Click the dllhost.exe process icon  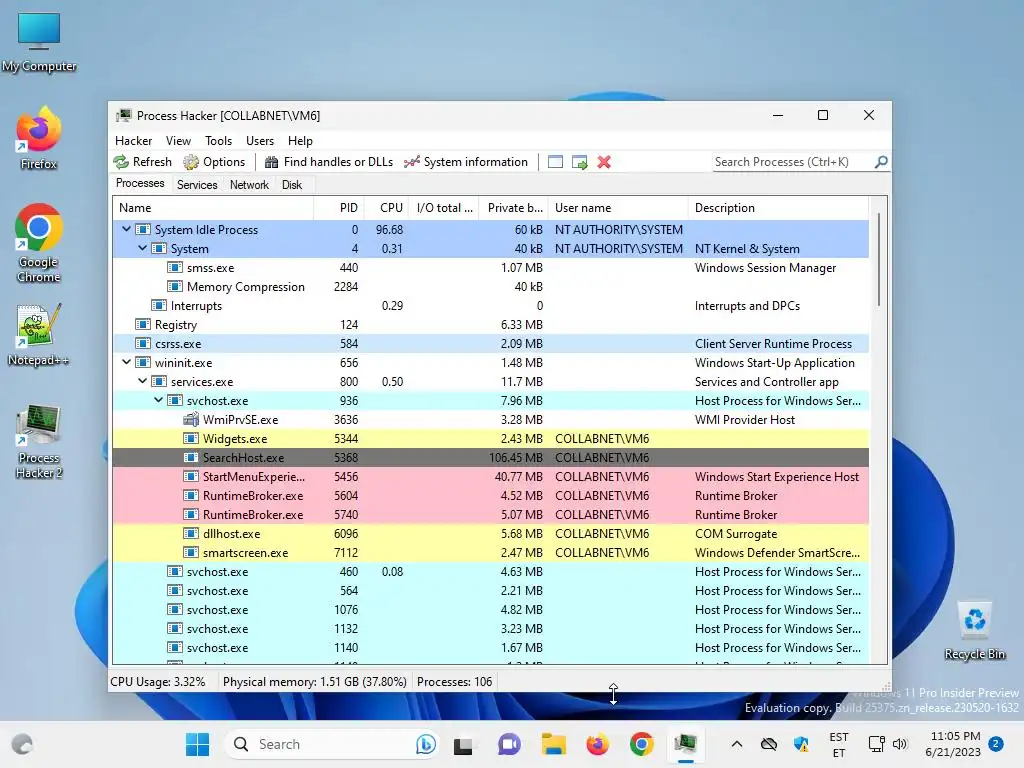[191, 533]
